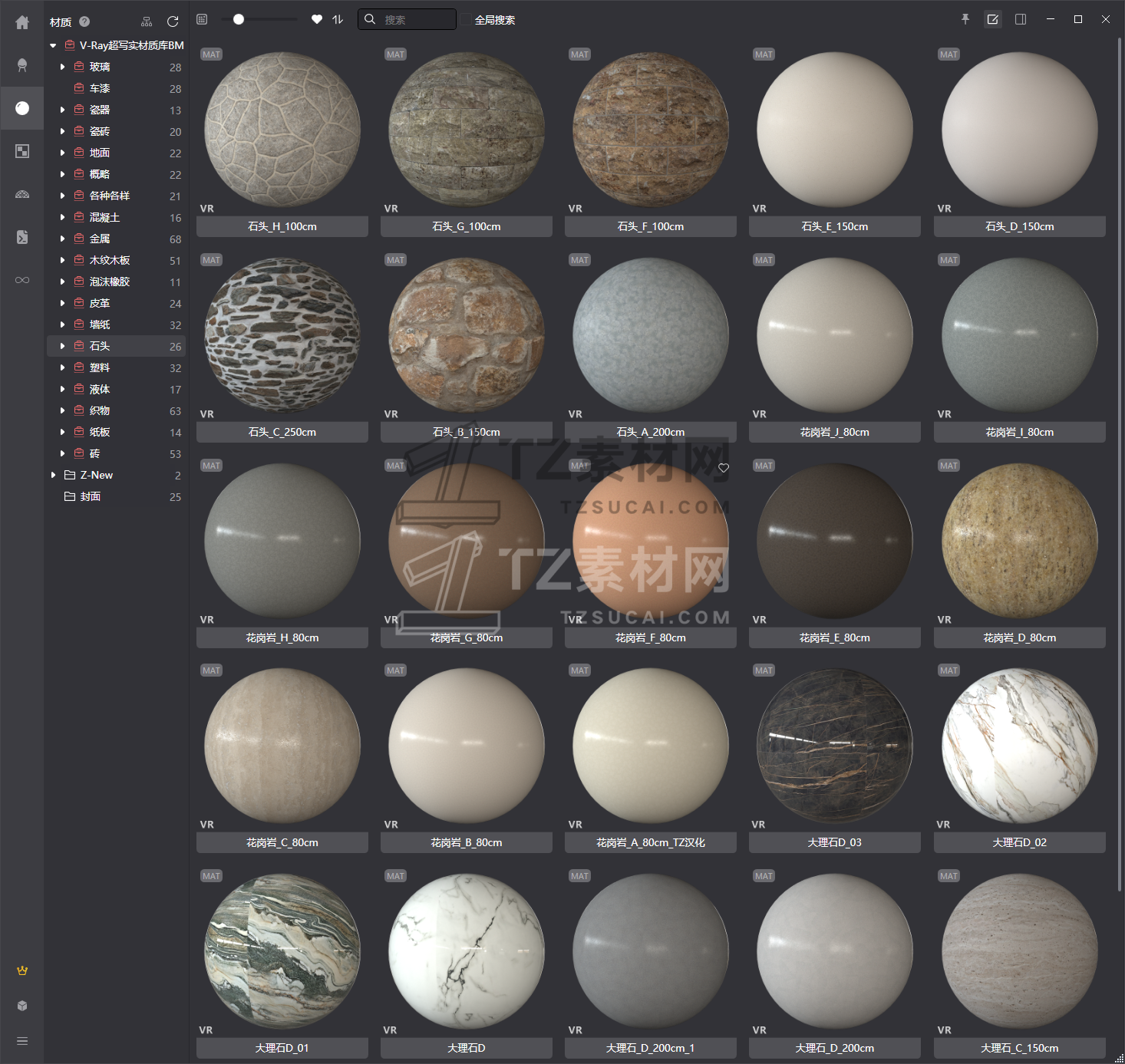Refresh the material library list

click(x=173, y=21)
